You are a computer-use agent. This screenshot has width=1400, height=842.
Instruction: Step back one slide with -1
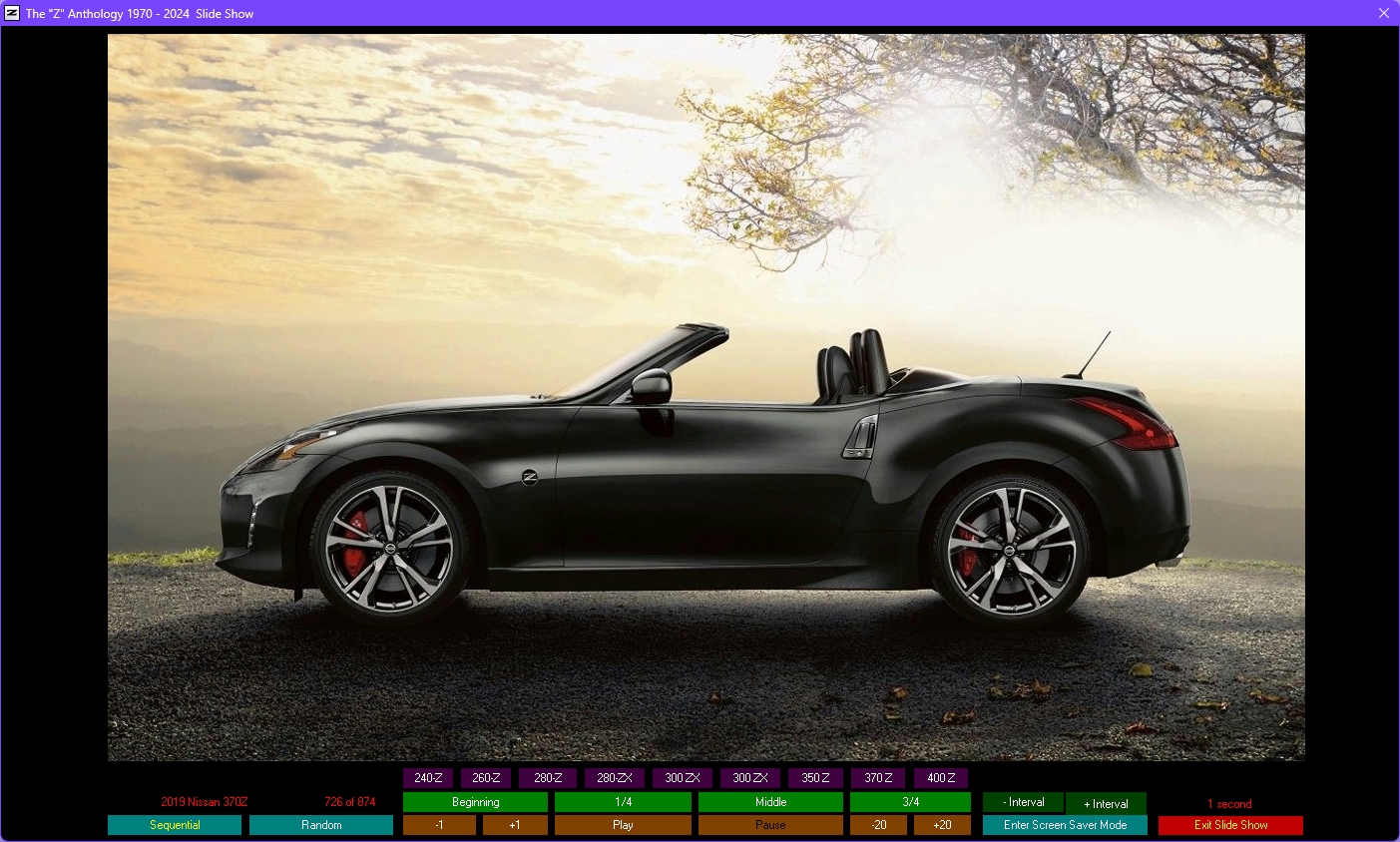point(439,825)
